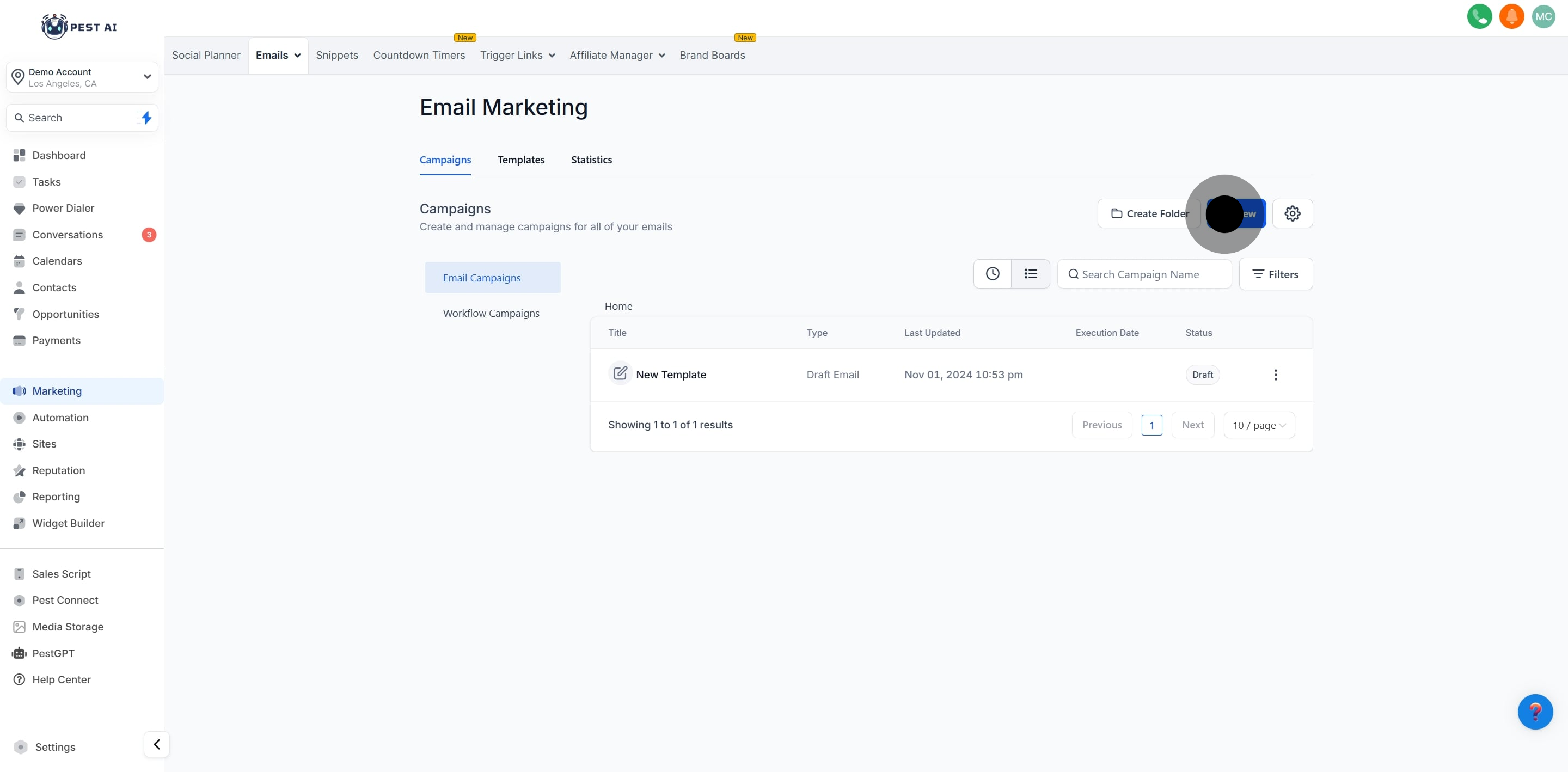The height and width of the screenshot is (772, 1568).
Task: Select Workflow Campaigns category
Action: click(x=491, y=314)
